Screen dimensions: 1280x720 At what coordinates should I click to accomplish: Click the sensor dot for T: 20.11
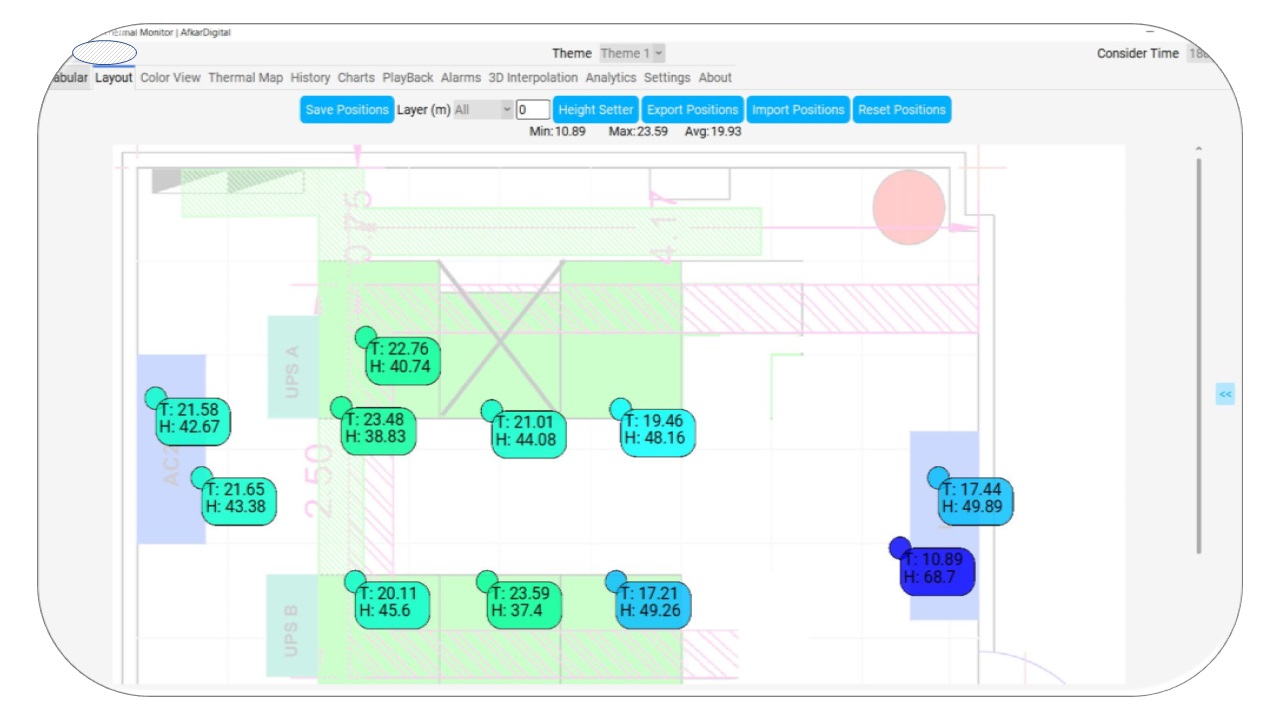[x=355, y=581]
